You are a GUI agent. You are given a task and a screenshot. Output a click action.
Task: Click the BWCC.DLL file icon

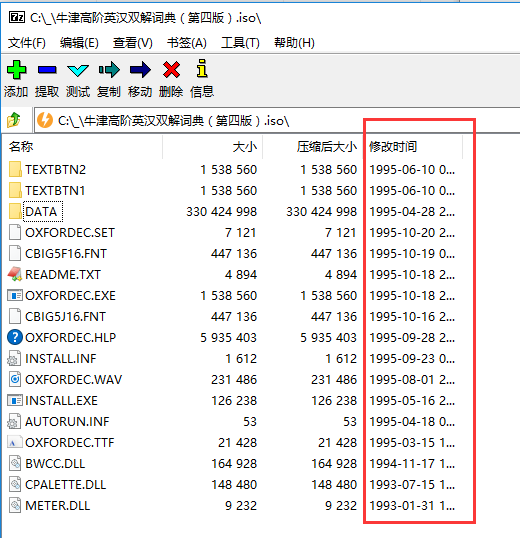pyautogui.click(x=15, y=464)
